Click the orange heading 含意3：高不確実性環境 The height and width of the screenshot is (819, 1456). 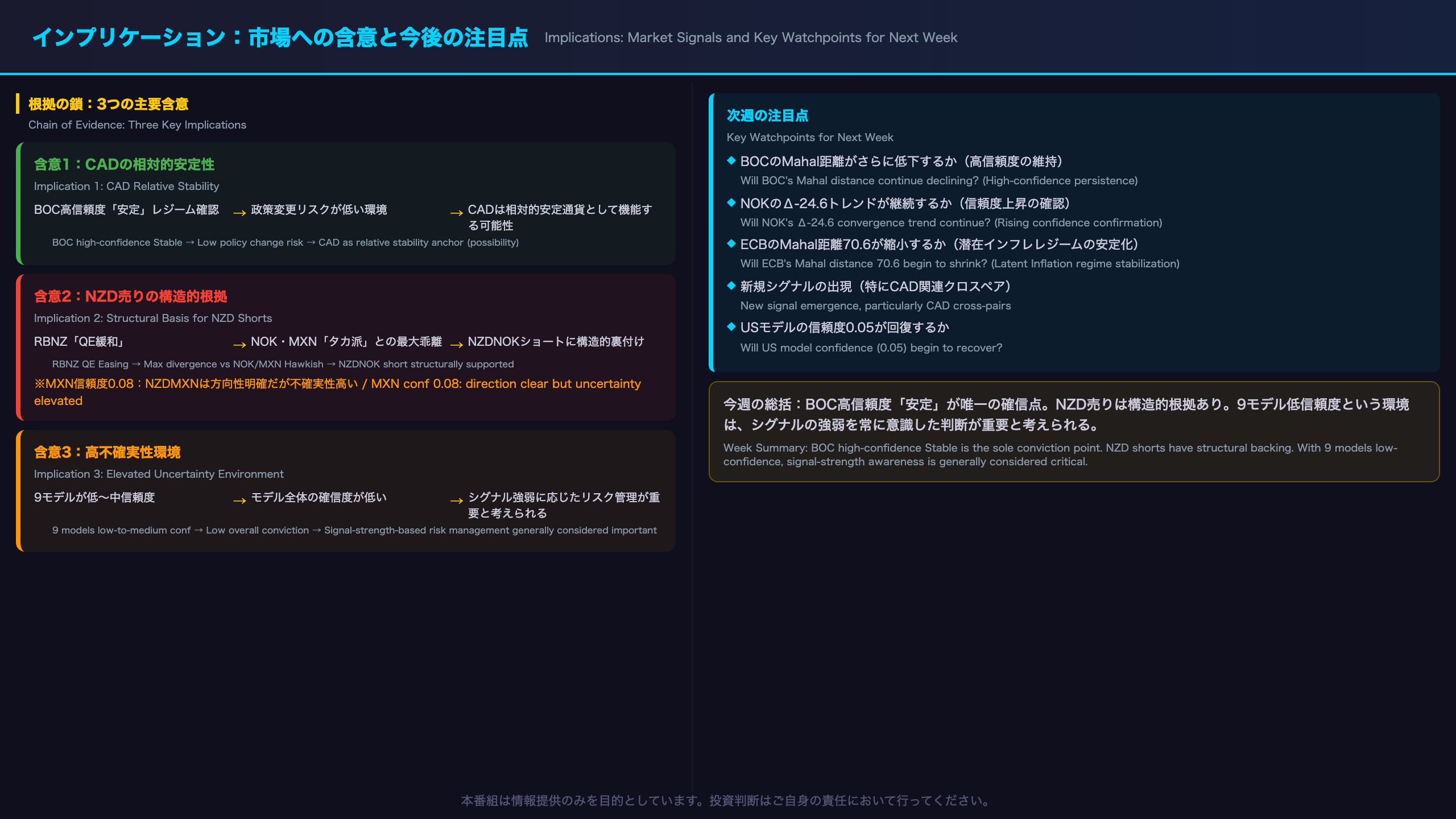[107, 452]
